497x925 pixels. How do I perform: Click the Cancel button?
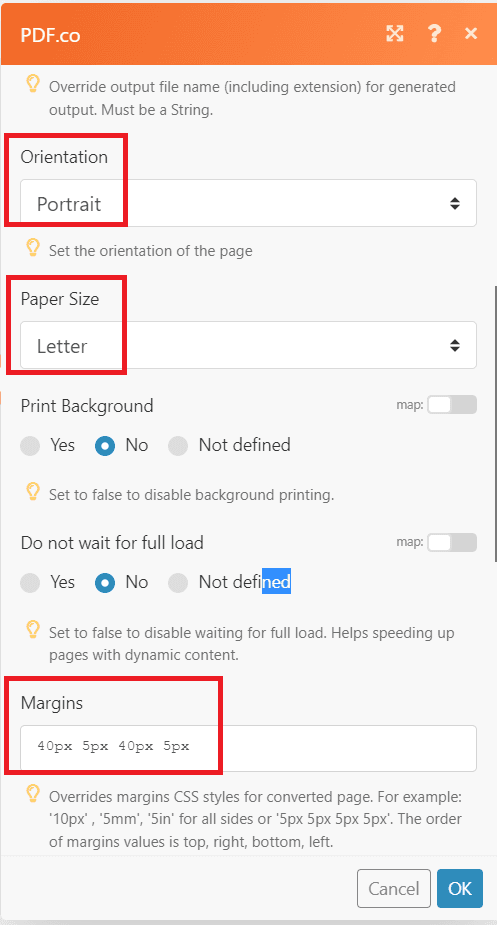coord(394,888)
